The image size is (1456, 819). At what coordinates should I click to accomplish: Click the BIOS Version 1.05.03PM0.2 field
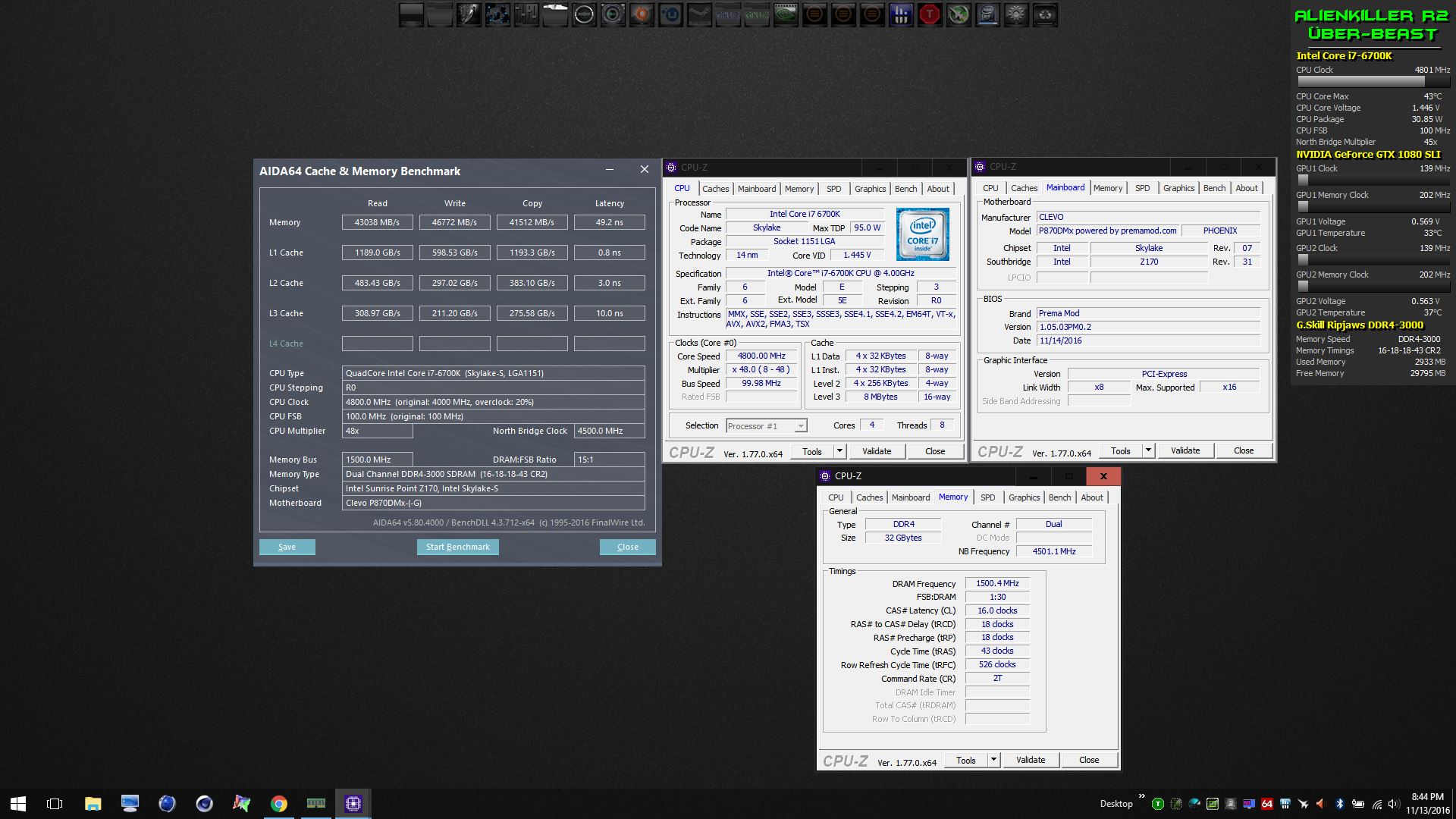click(x=1149, y=327)
